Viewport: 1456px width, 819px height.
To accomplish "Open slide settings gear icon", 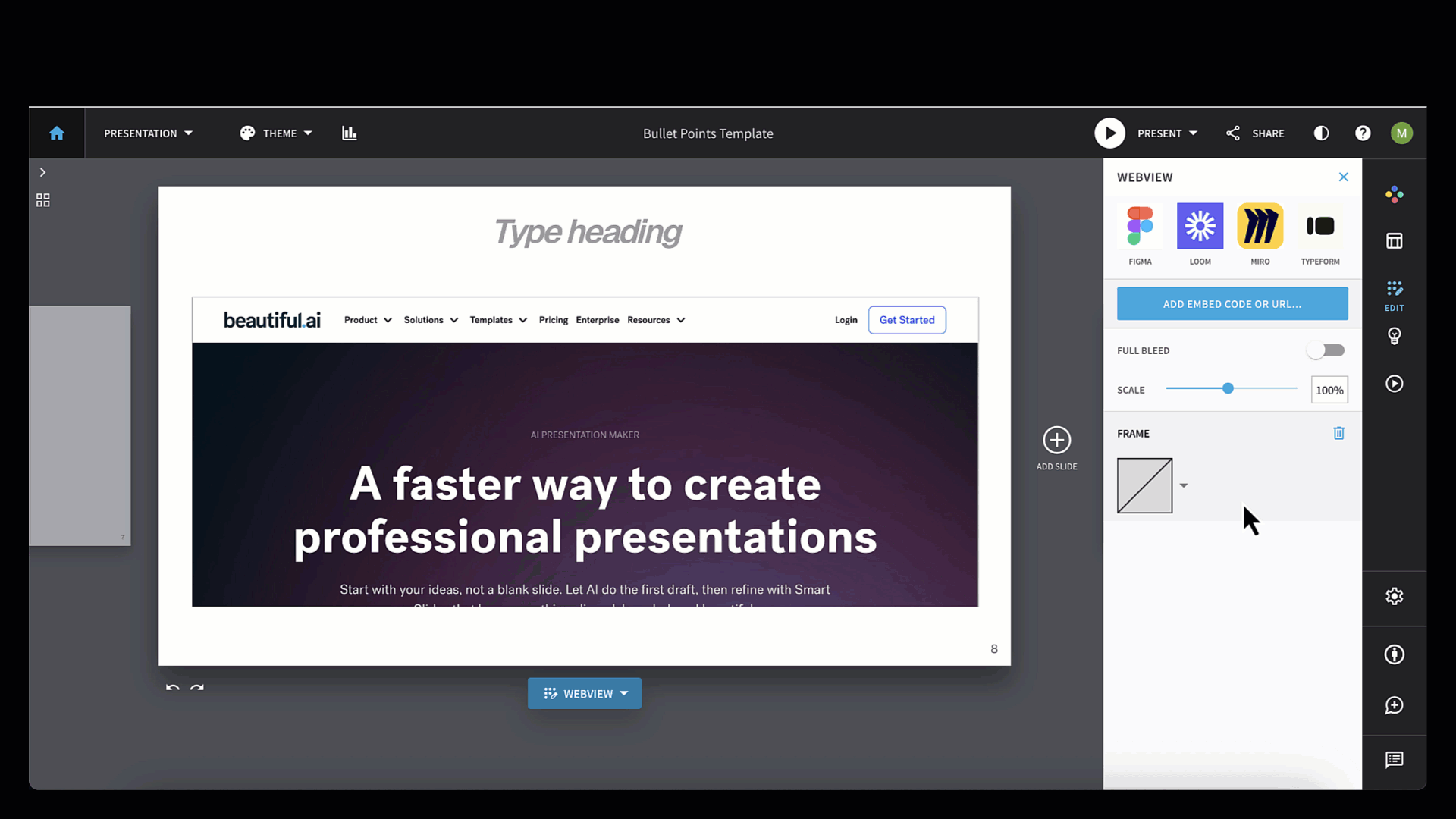I will [x=1394, y=596].
